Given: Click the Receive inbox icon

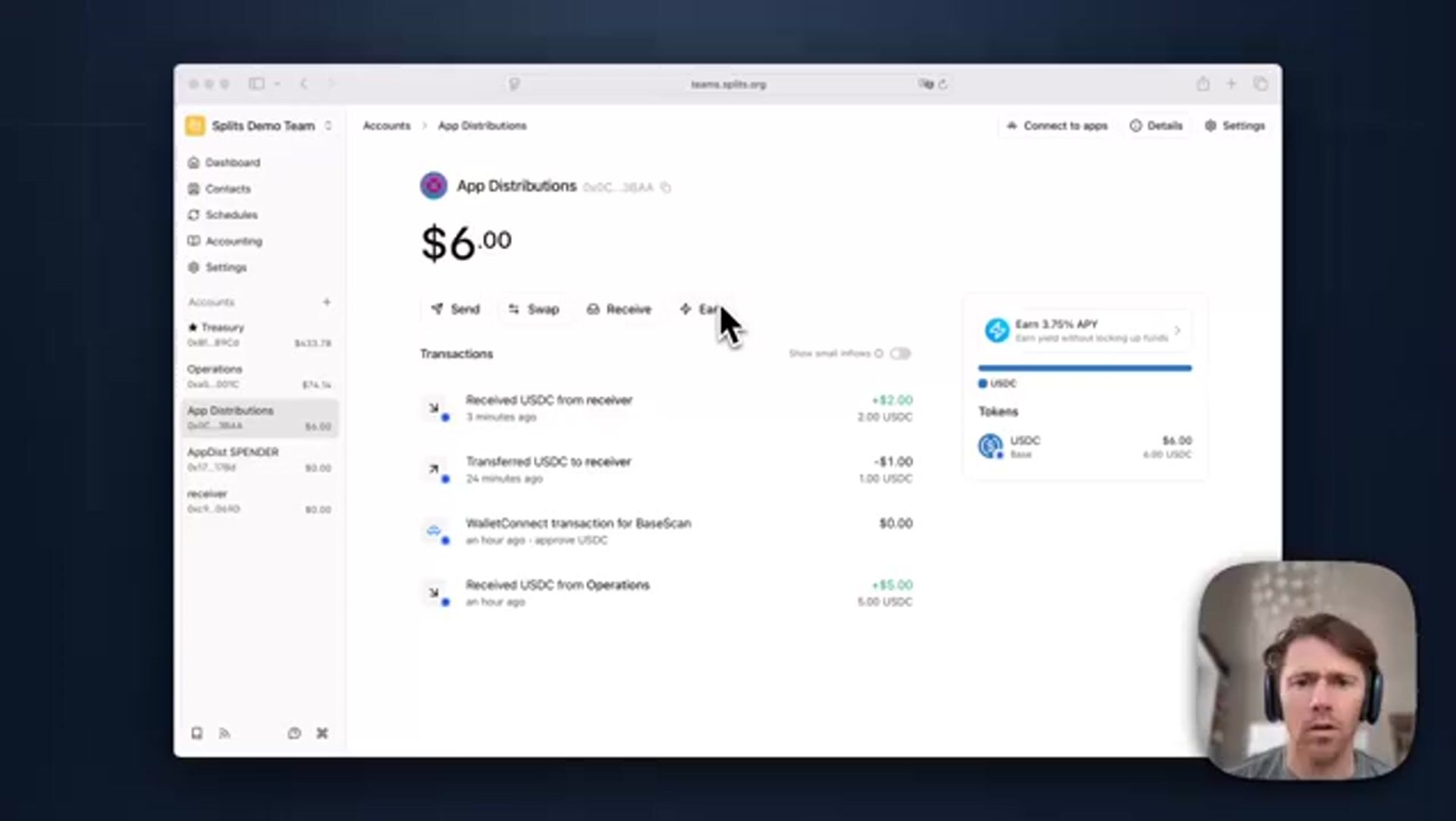Looking at the screenshot, I should [593, 309].
